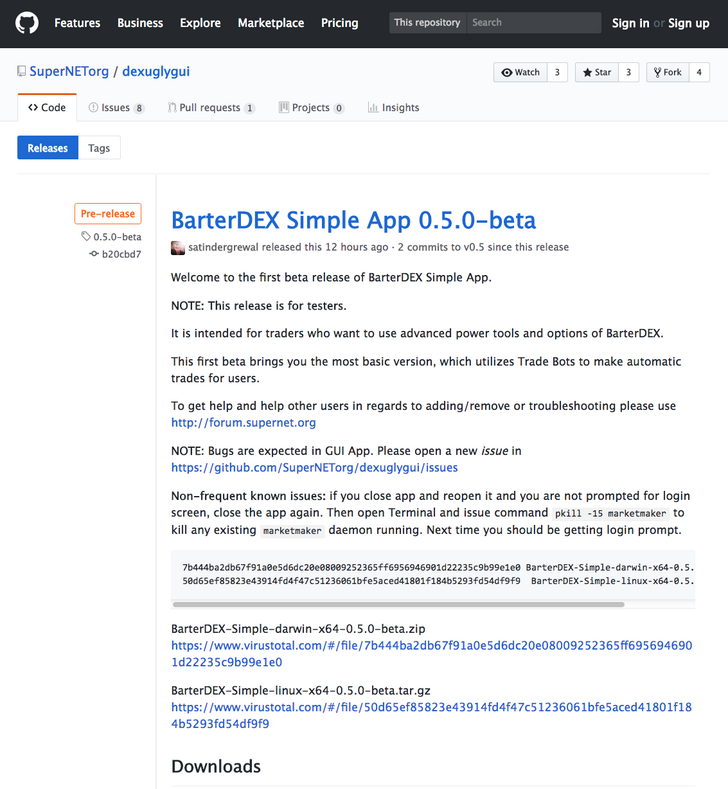This screenshot has height=789, width=728.
Task: Click the Sign up link
Action: pyautogui.click(x=689, y=23)
